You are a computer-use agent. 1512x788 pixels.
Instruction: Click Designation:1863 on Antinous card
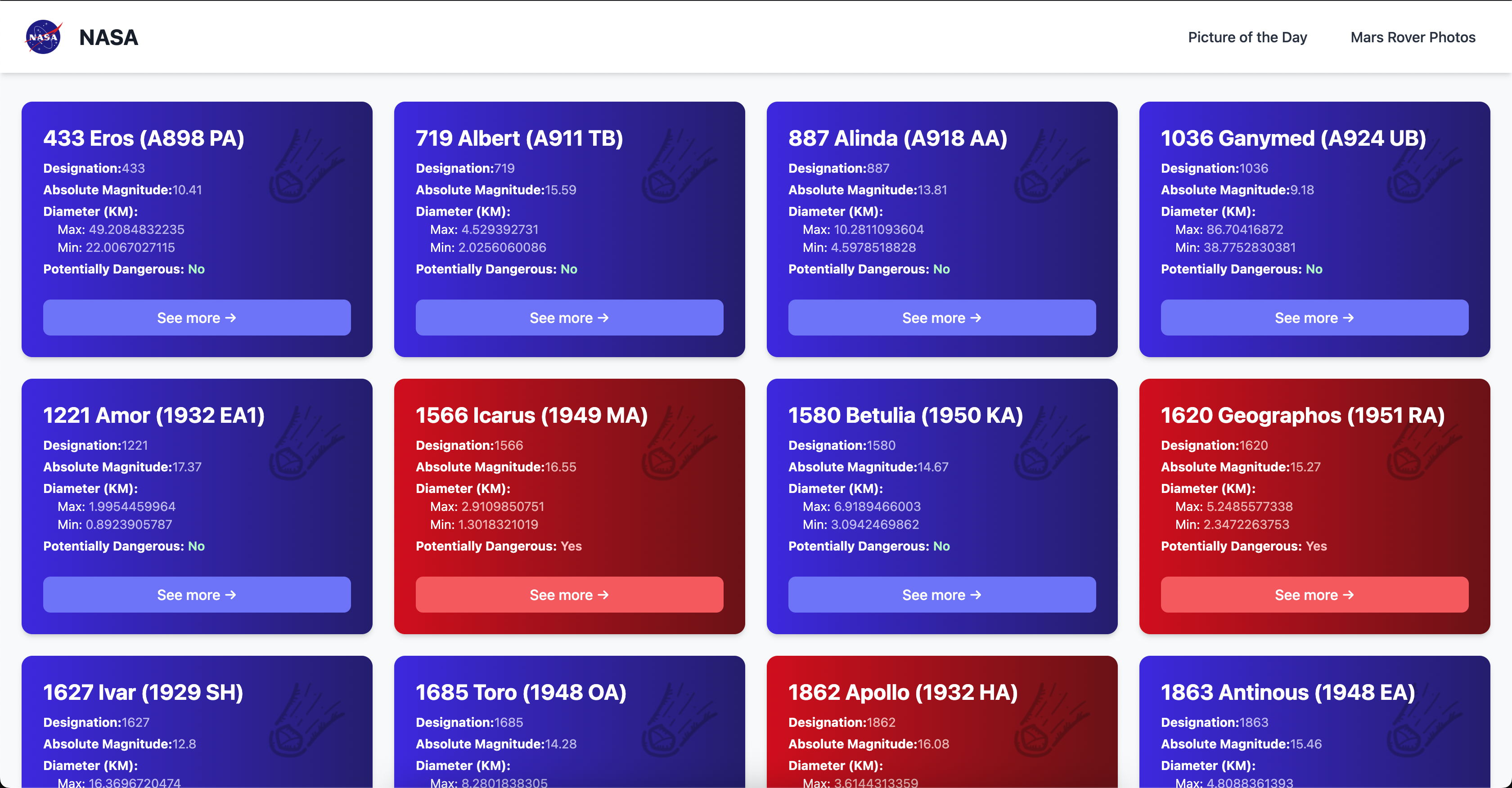(x=1215, y=722)
